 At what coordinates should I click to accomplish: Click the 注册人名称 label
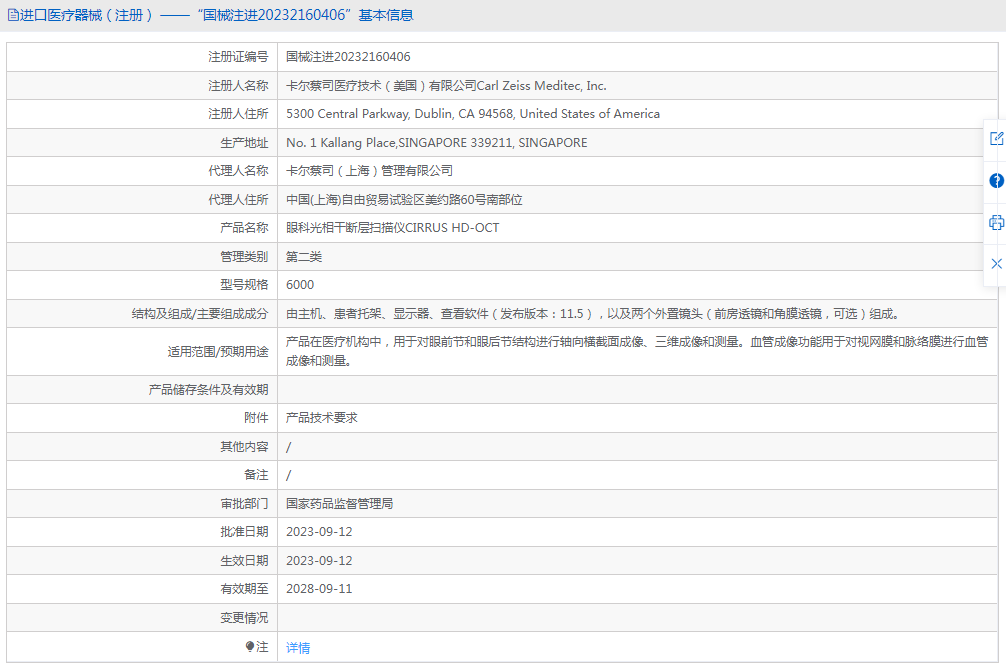click(238, 85)
